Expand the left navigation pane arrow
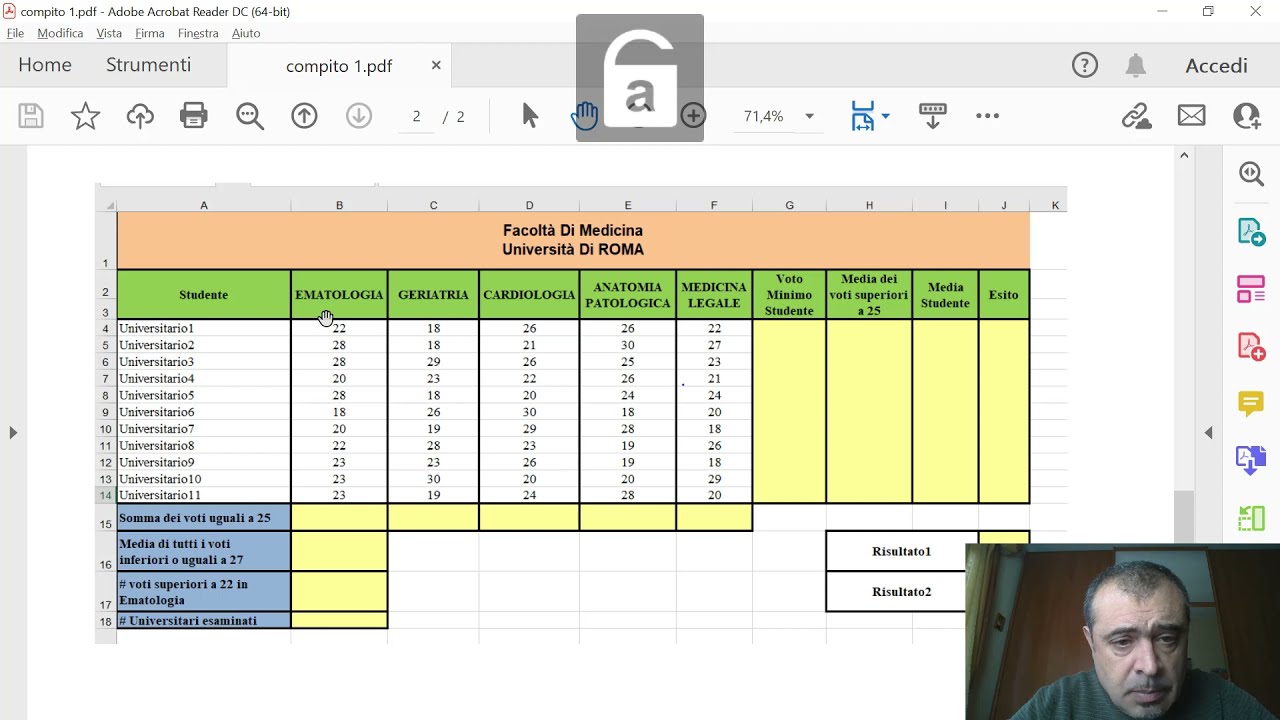 click(x=13, y=433)
